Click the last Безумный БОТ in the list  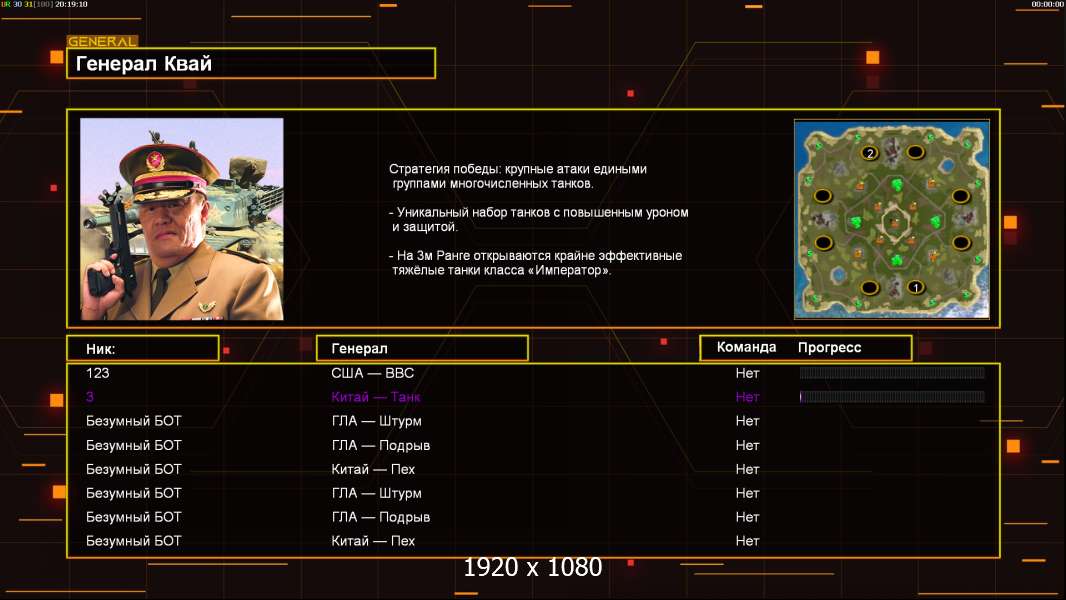coord(134,541)
